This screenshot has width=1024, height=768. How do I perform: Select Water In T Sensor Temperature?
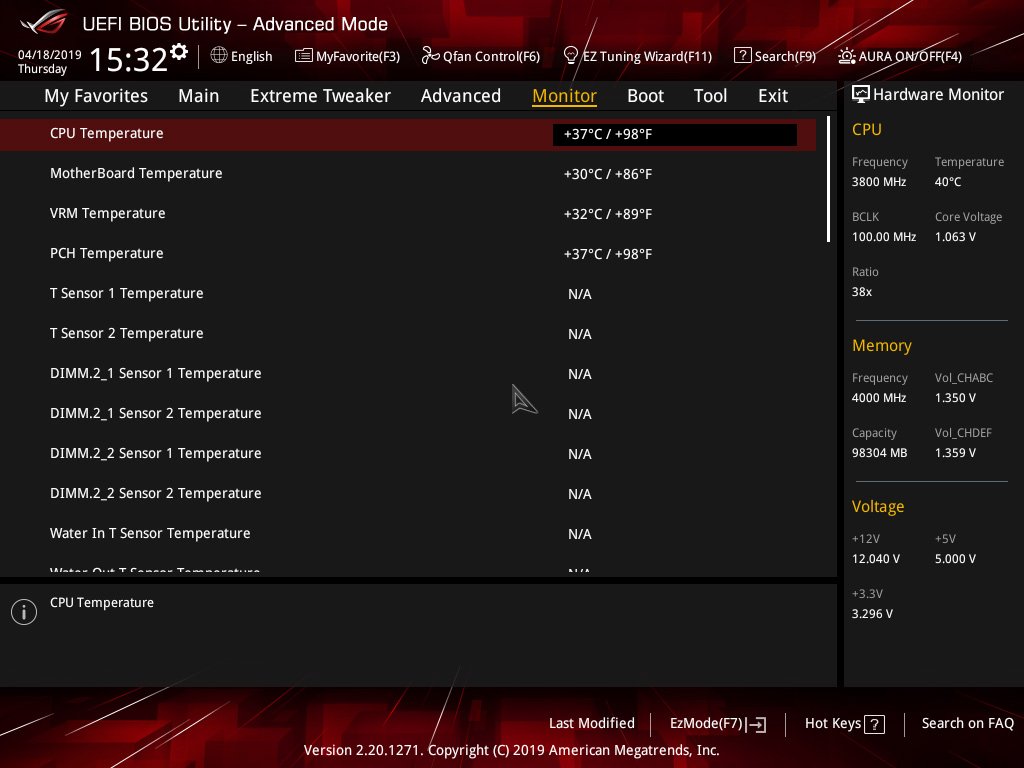408,534
